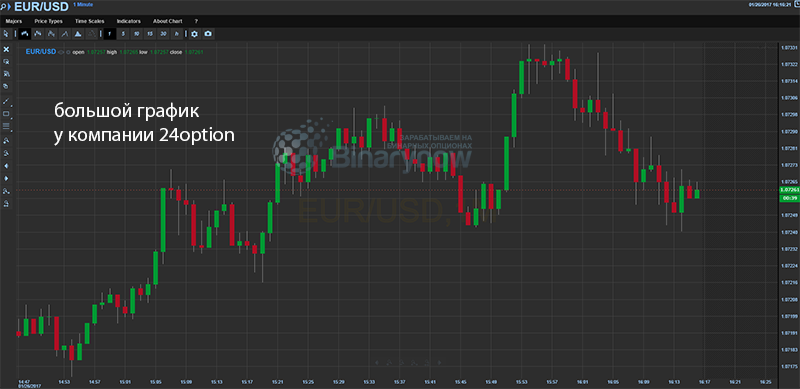Click the 1.07175 price axis label
This screenshot has height=389, width=800.
click(789, 367)
